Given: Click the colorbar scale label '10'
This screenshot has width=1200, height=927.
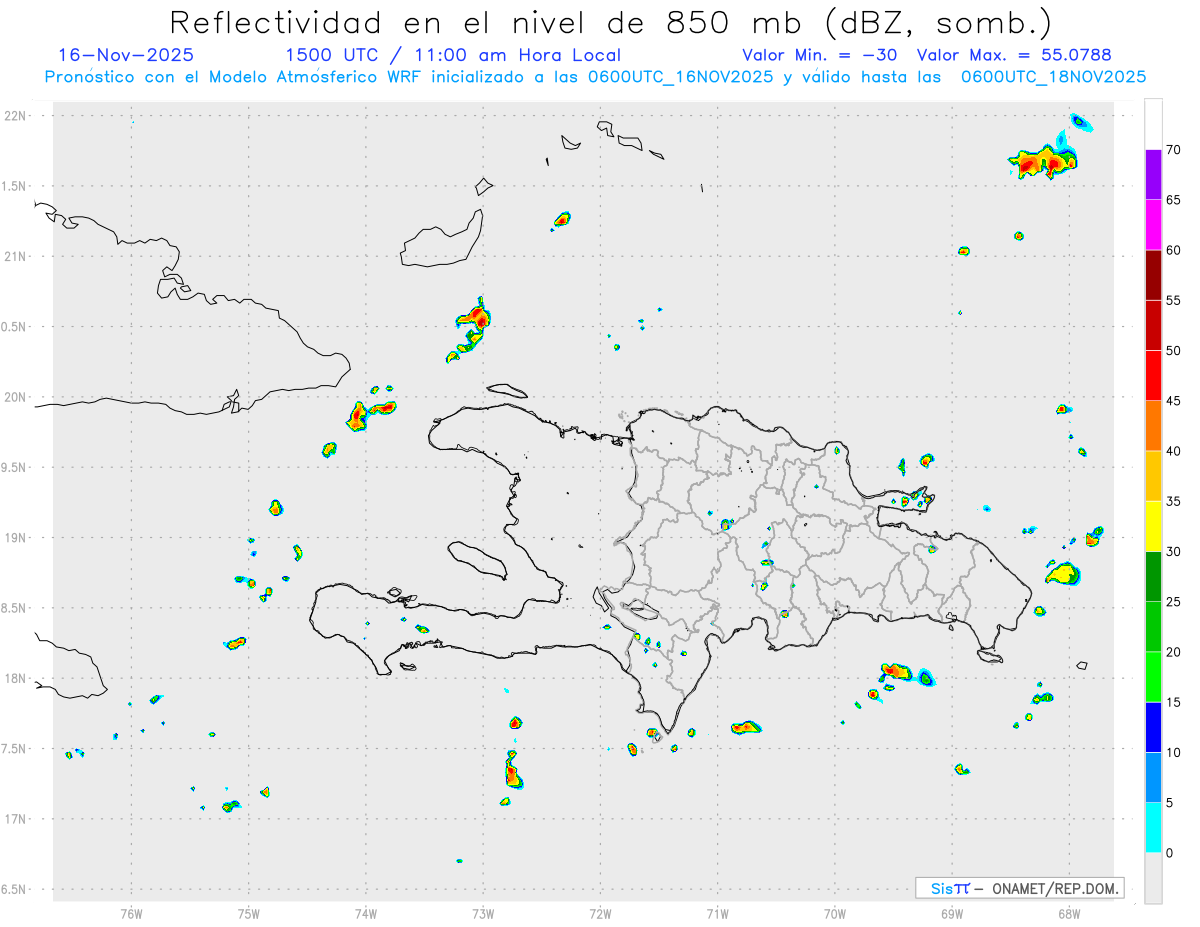Looking at the screenshot, I should click(1175, 753).
